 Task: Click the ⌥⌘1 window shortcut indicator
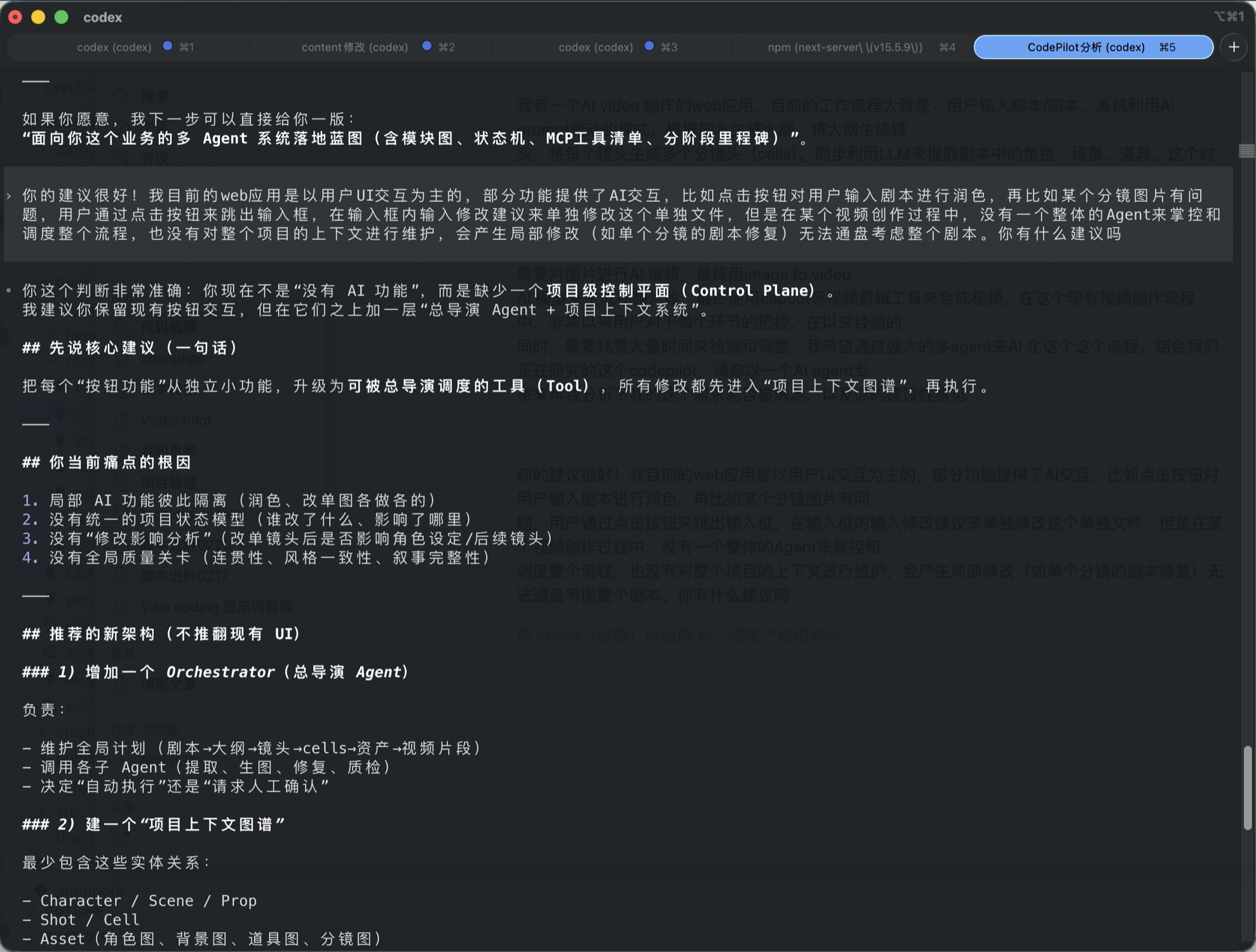click(x=1228, y=17)
